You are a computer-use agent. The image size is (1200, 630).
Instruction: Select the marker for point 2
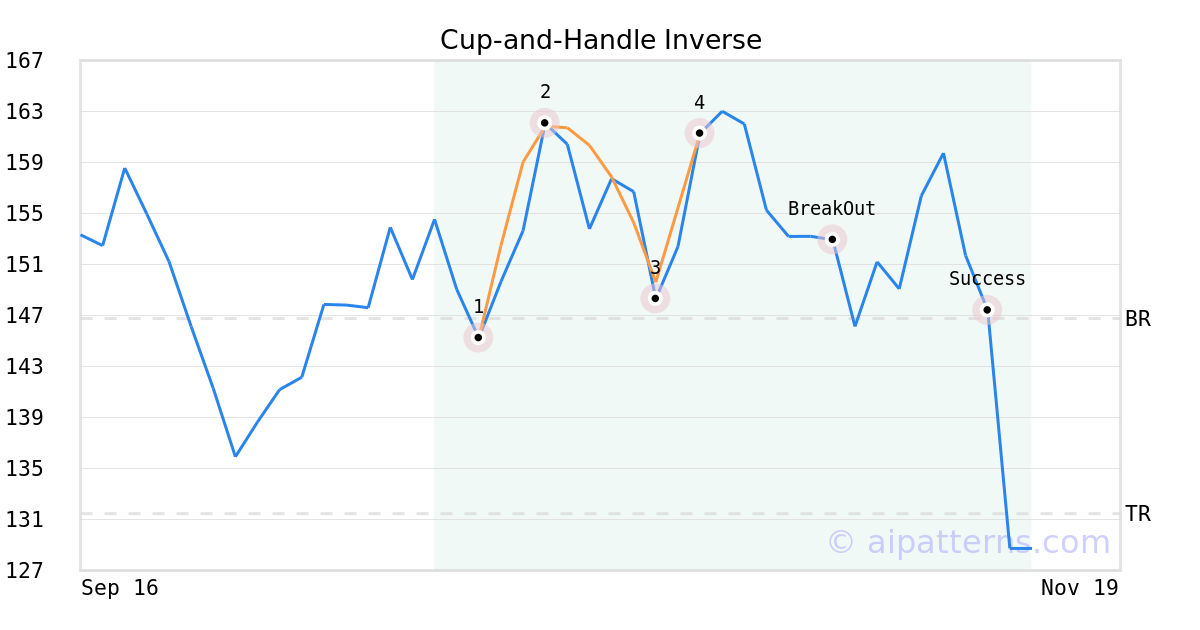(x=544, y=123)
